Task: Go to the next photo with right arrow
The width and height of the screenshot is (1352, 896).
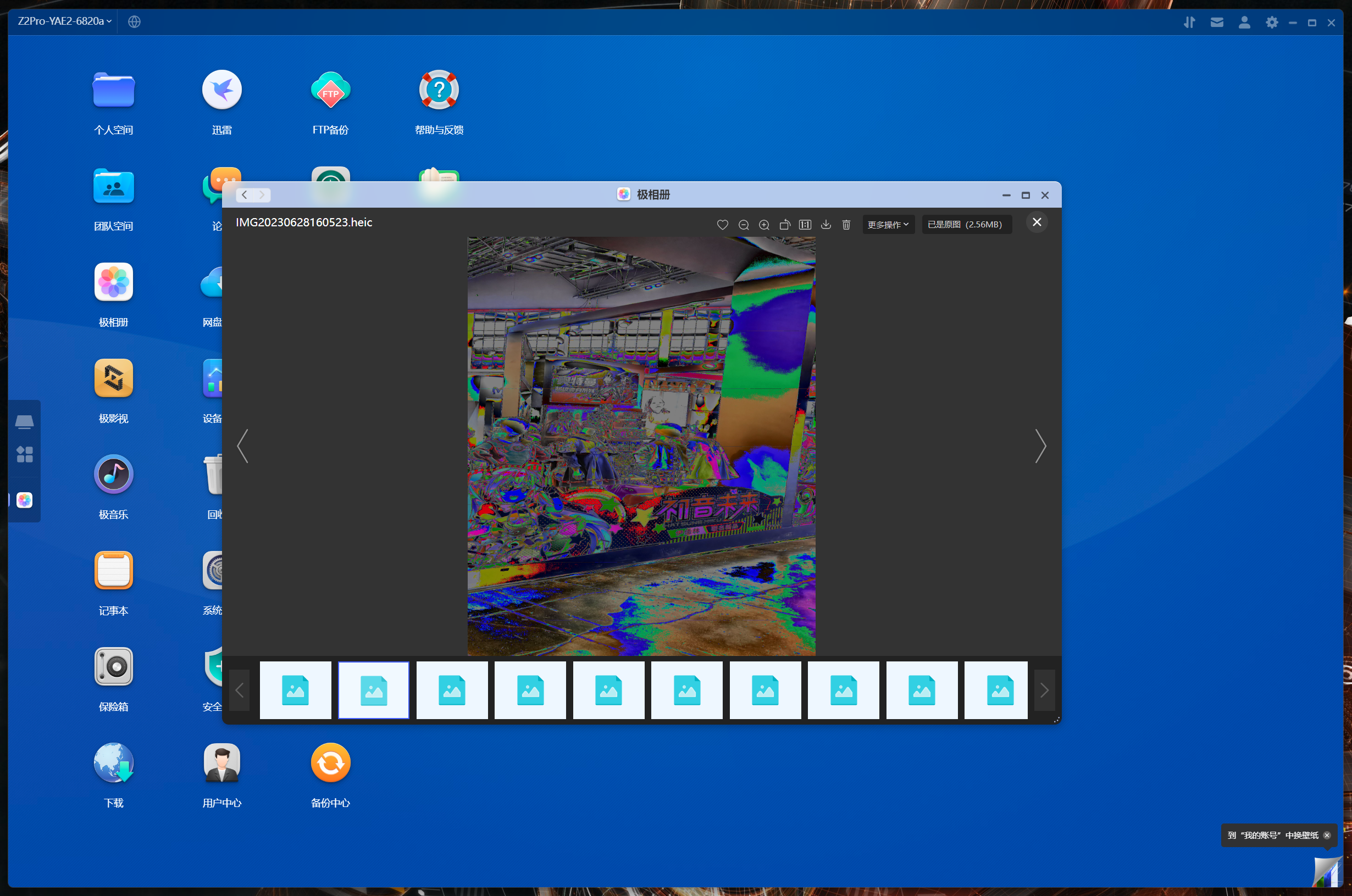Action: coord(1040,446)
